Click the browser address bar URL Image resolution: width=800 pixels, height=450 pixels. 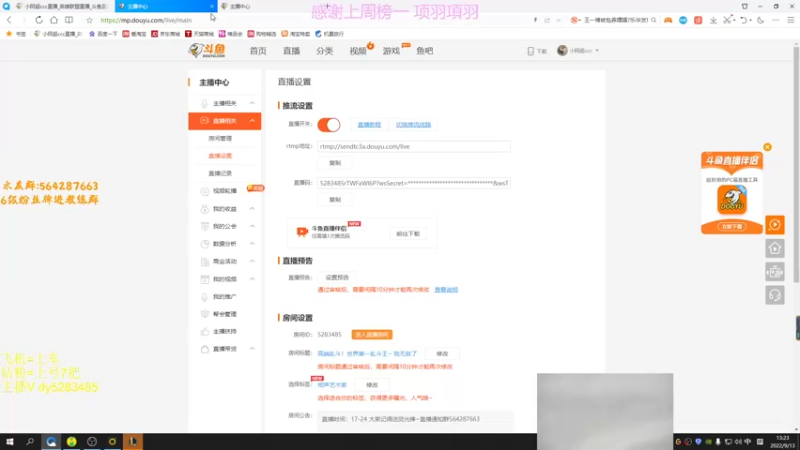pos(146,20)
